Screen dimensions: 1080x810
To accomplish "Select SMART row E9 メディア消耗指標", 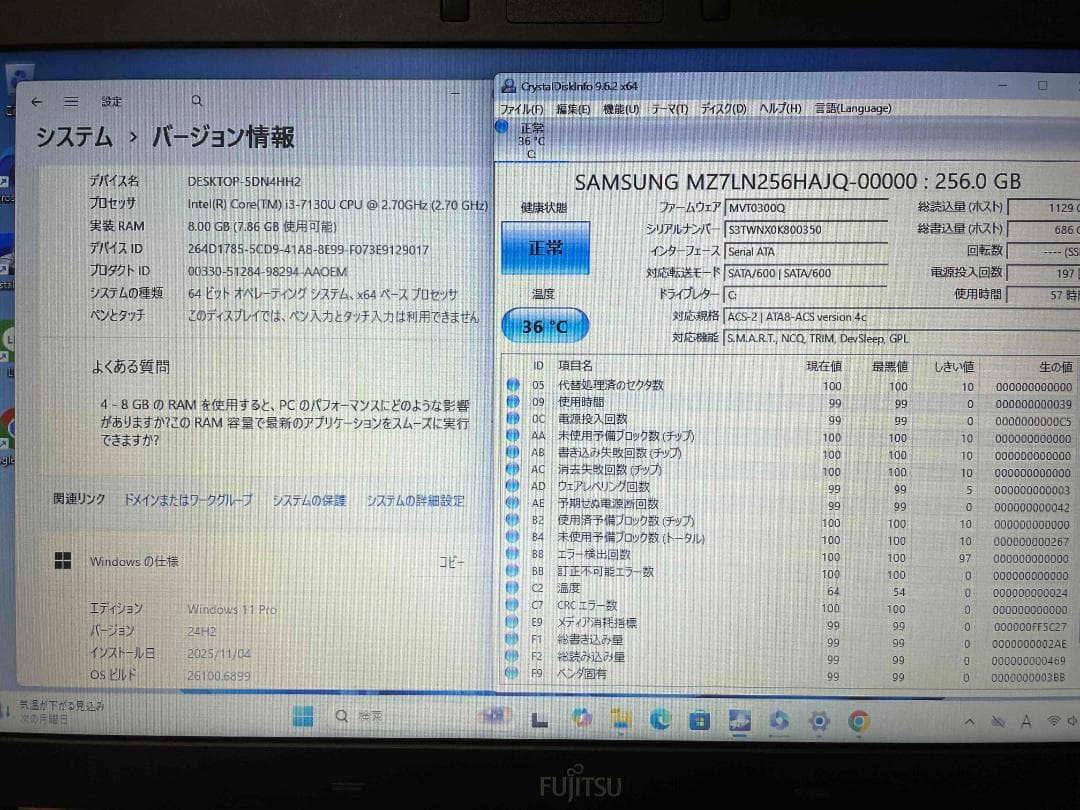I will pos(789,623).
